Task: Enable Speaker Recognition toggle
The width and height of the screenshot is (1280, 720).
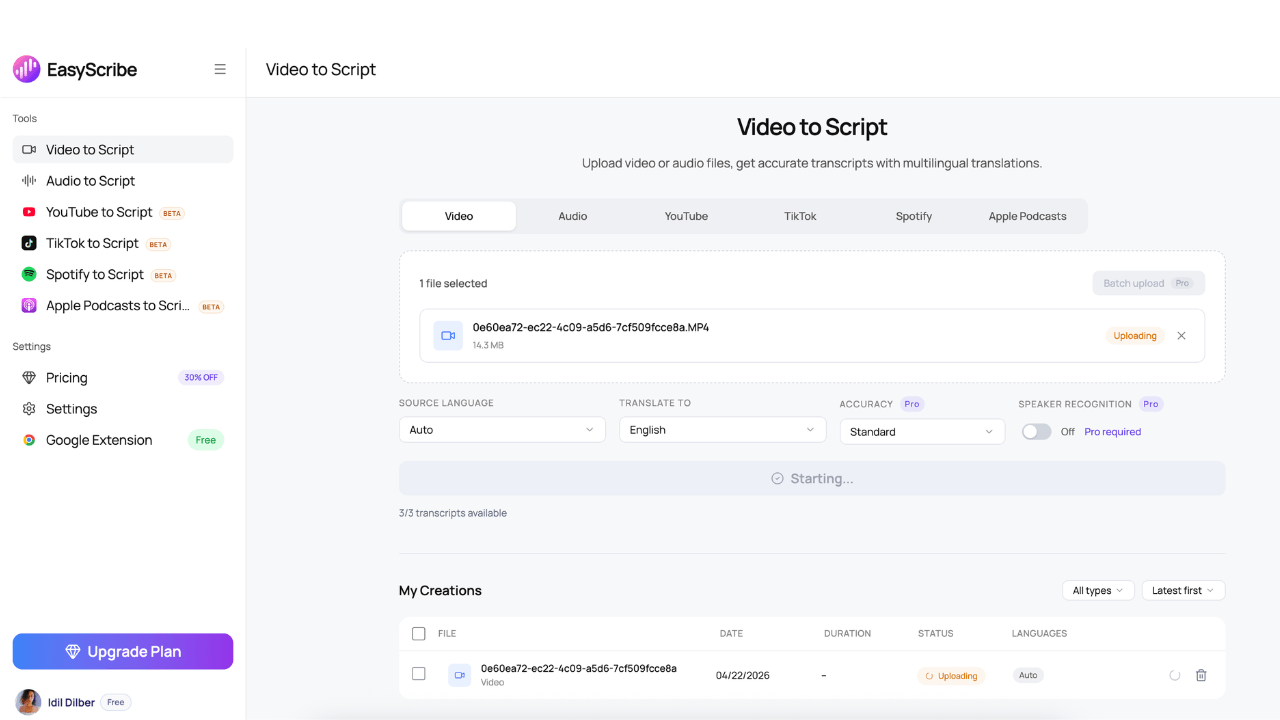Action: (1036, 431)
